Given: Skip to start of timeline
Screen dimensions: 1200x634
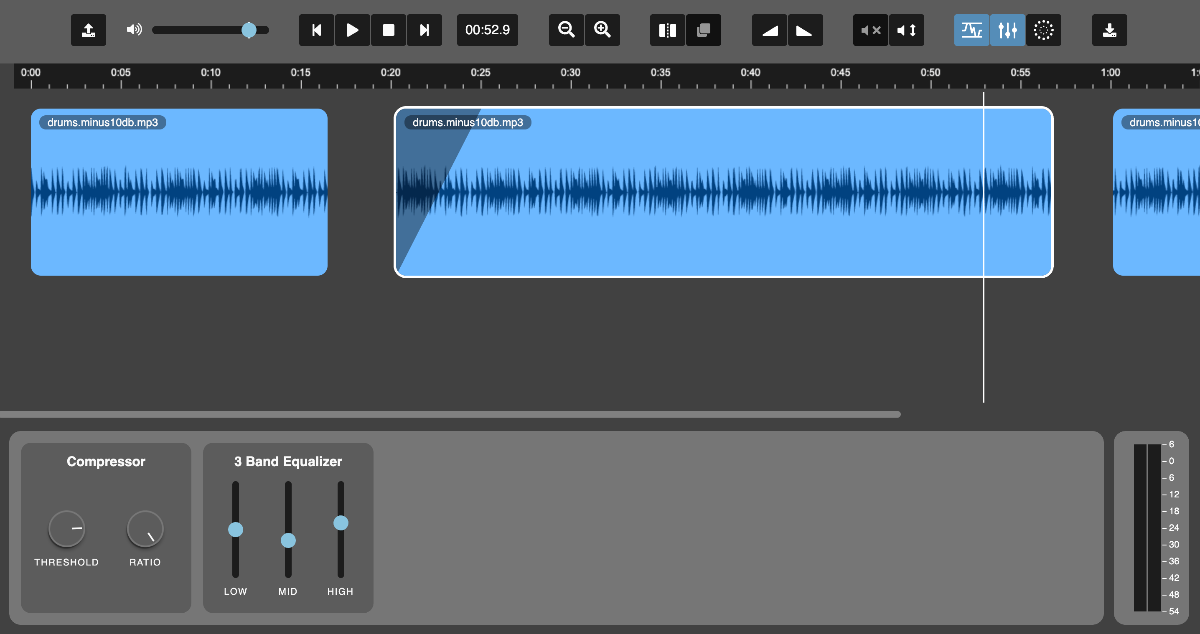Looking at the screenshot, I should coord(317,30).
